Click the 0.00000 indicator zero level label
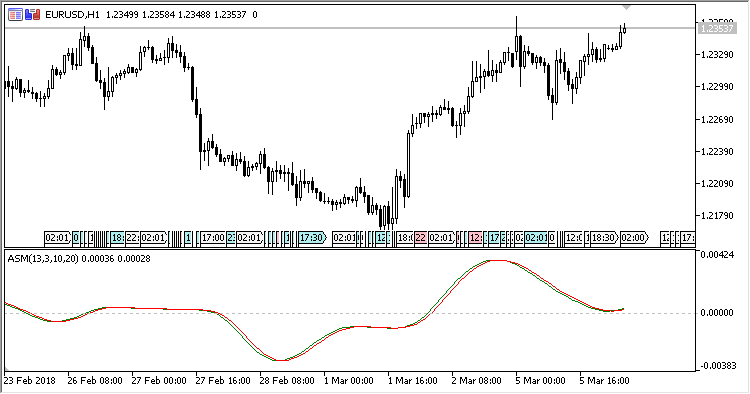The height and width of the screenshot is (394, 750). [x=717, y=313]
